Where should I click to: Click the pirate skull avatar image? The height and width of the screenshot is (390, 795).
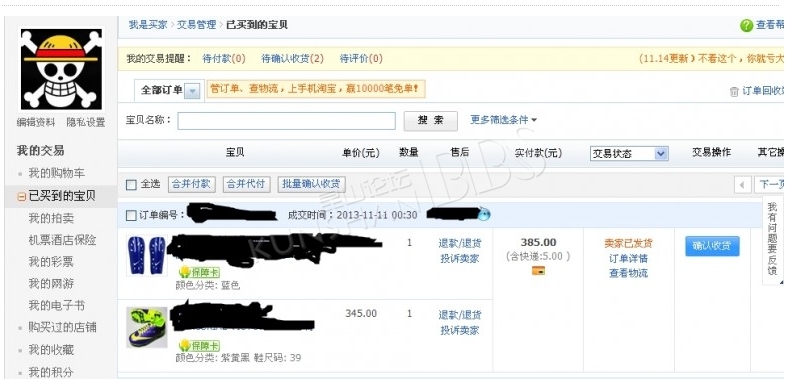pyautogui.click(x=61, y=69)
